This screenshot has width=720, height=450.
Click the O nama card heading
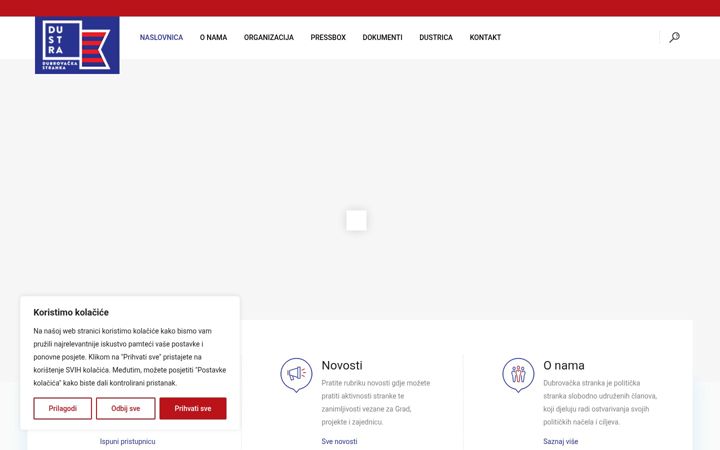(564, 366)
